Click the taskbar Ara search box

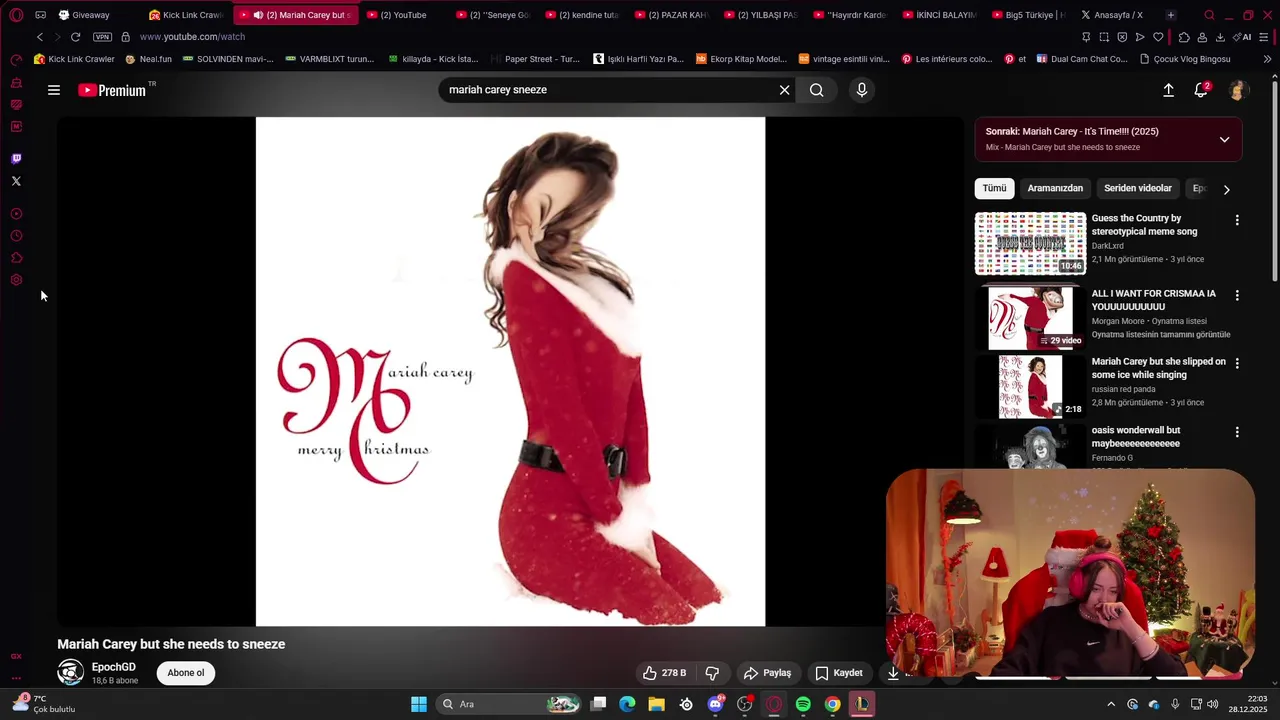510,704
